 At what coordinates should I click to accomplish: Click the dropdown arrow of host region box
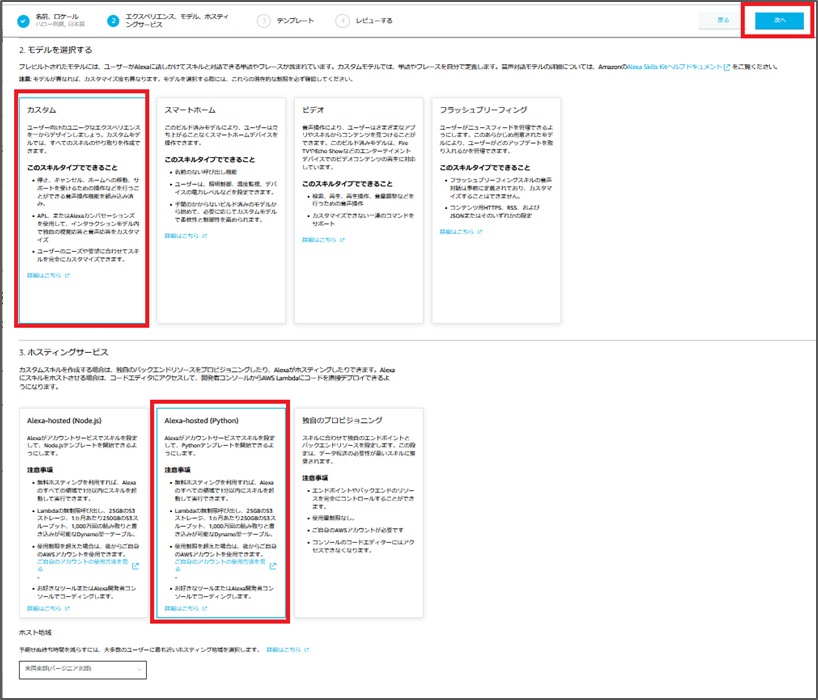(x=139, y=670)
